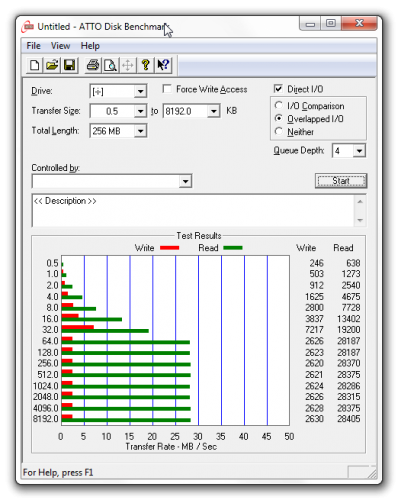Print results using printer icon
Screen dimensions: 398x500
tap(93, 65)
